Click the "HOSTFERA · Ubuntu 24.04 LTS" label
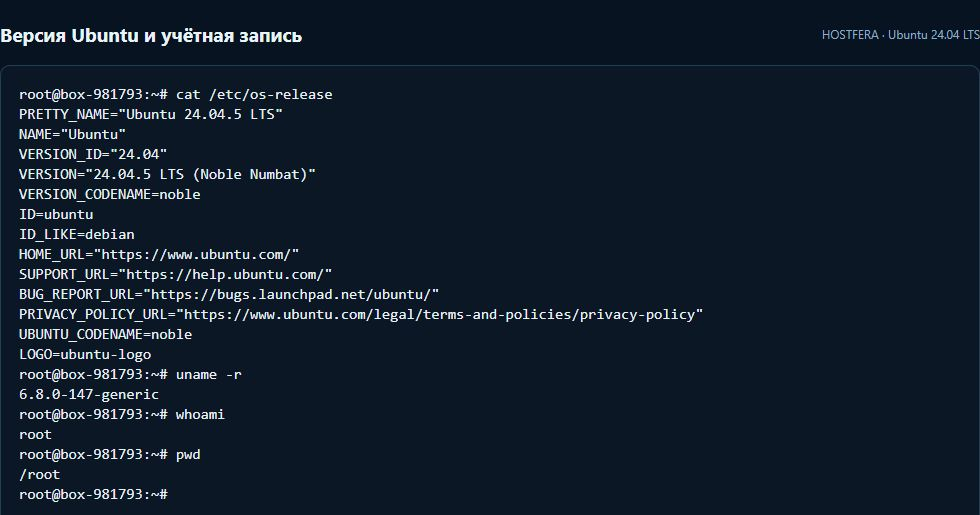980x515 pixels. coord(901,35)
